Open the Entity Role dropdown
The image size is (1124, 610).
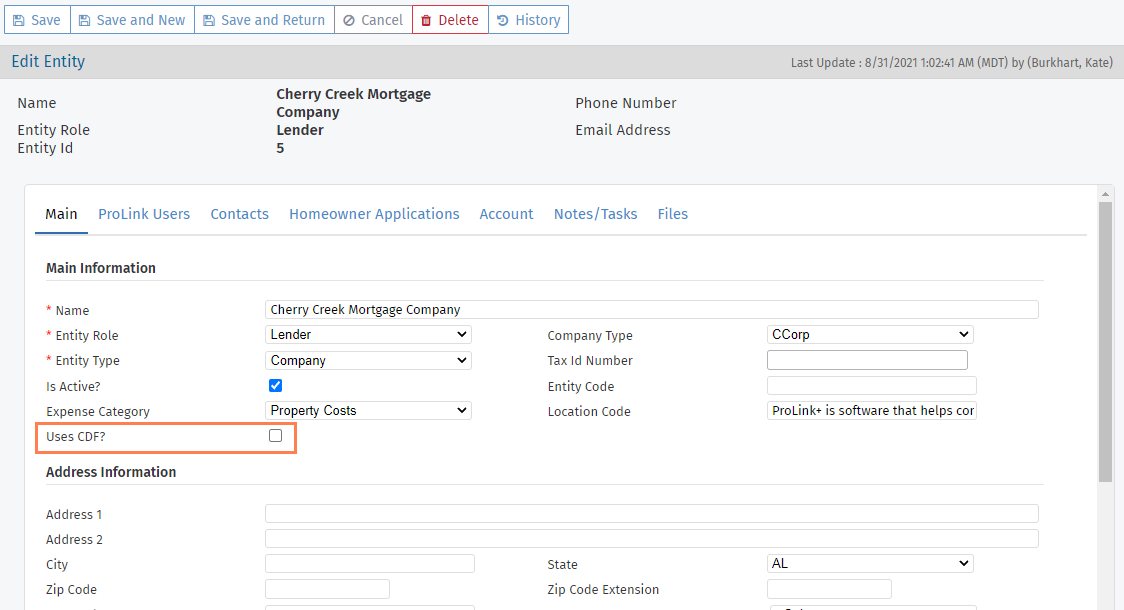[368, 335]
